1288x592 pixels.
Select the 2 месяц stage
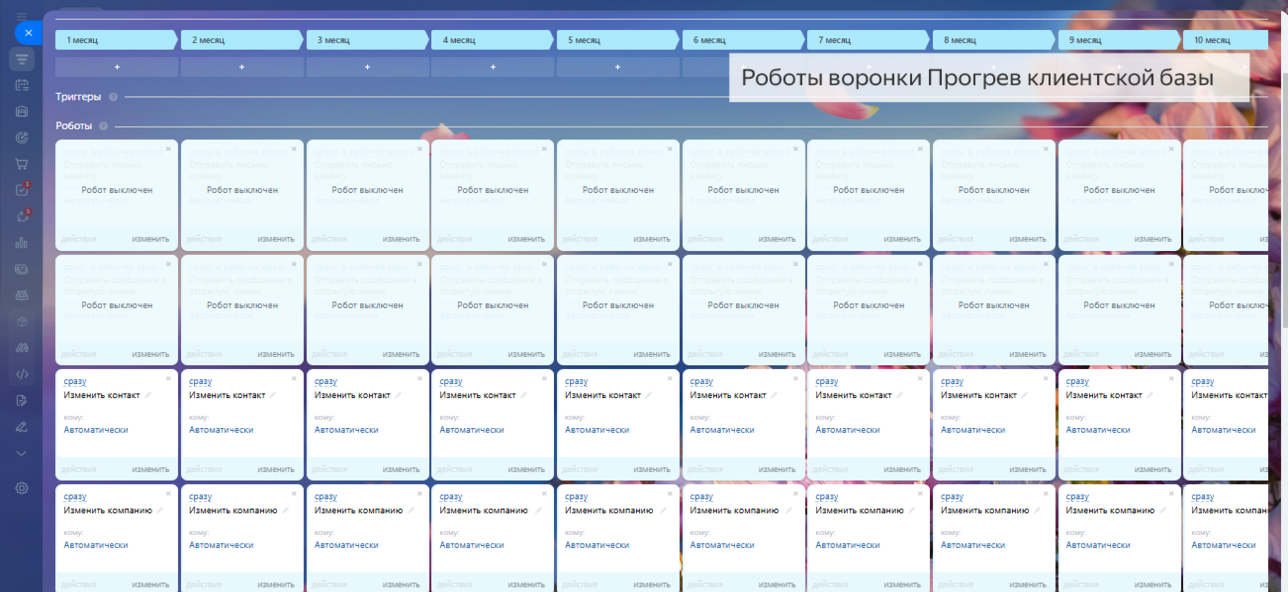tap(242, 40)
